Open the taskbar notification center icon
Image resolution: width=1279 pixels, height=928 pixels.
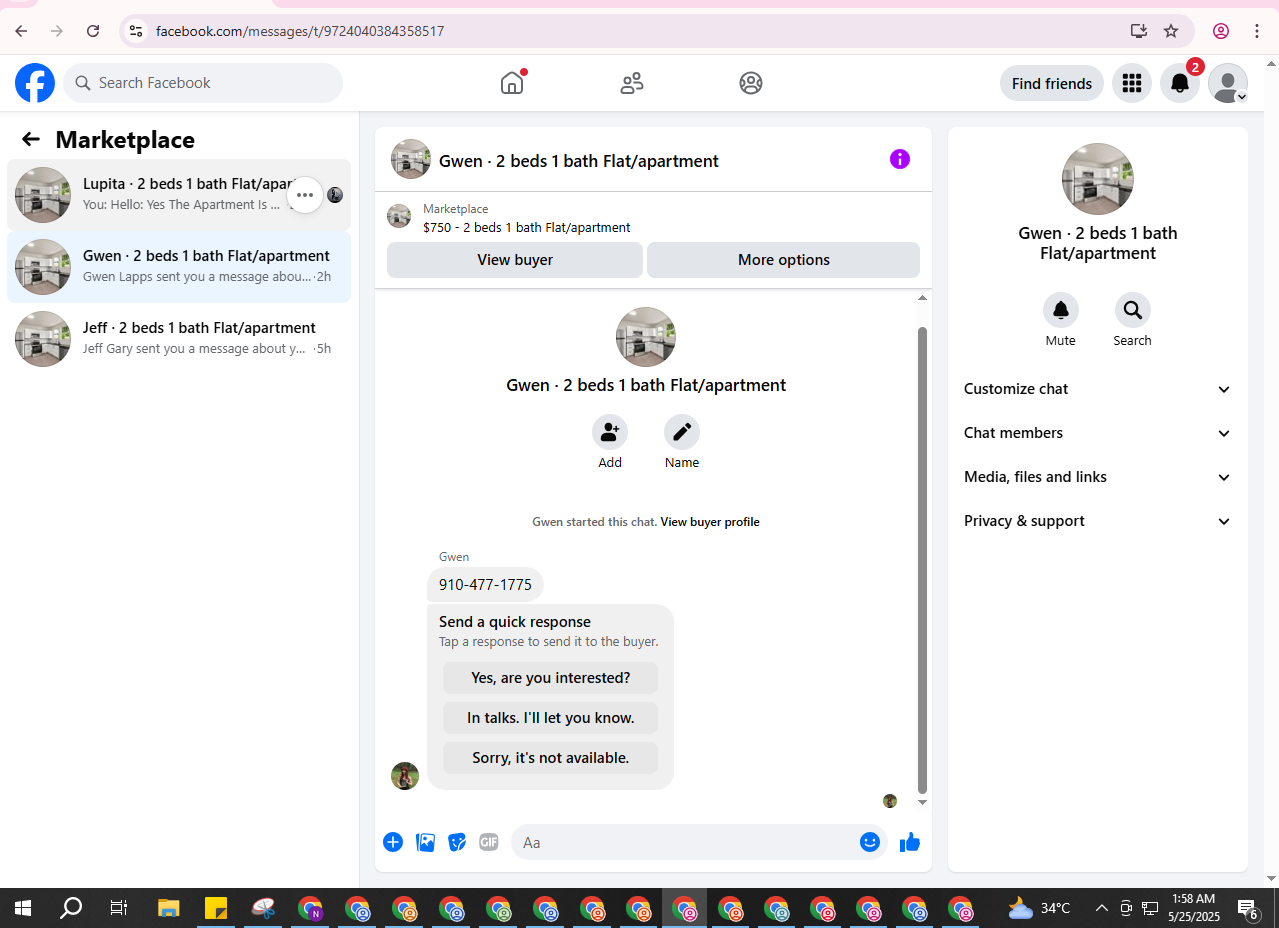click(1248, 908)
